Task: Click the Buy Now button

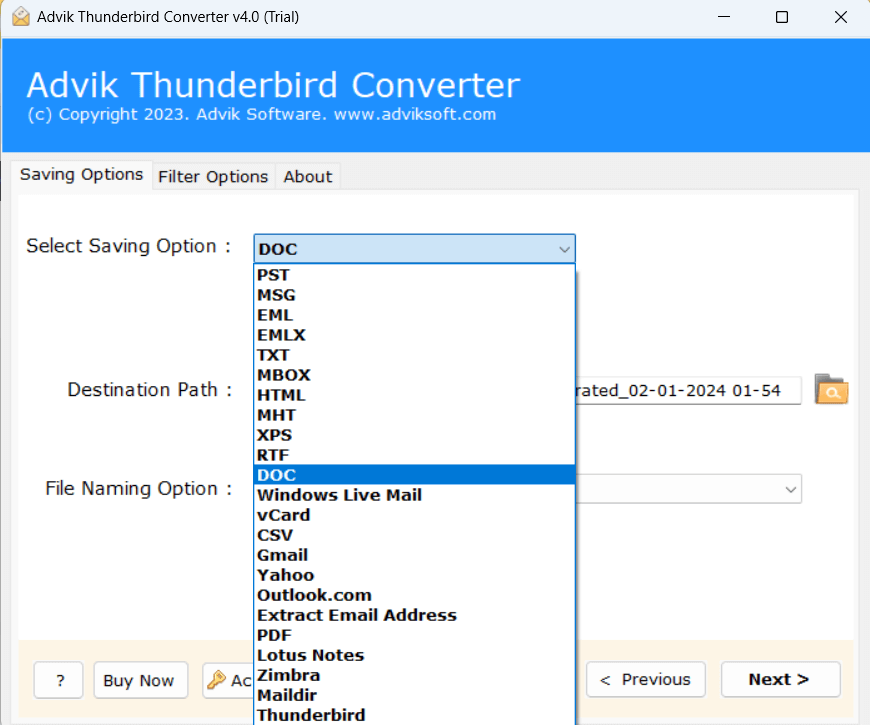Action: click(141, 680)
